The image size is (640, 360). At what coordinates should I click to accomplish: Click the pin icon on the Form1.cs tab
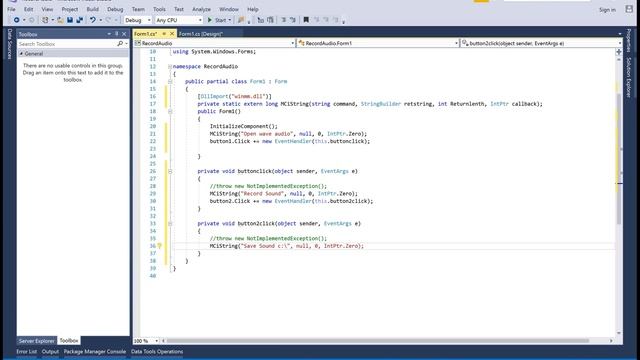click(164, 34)
